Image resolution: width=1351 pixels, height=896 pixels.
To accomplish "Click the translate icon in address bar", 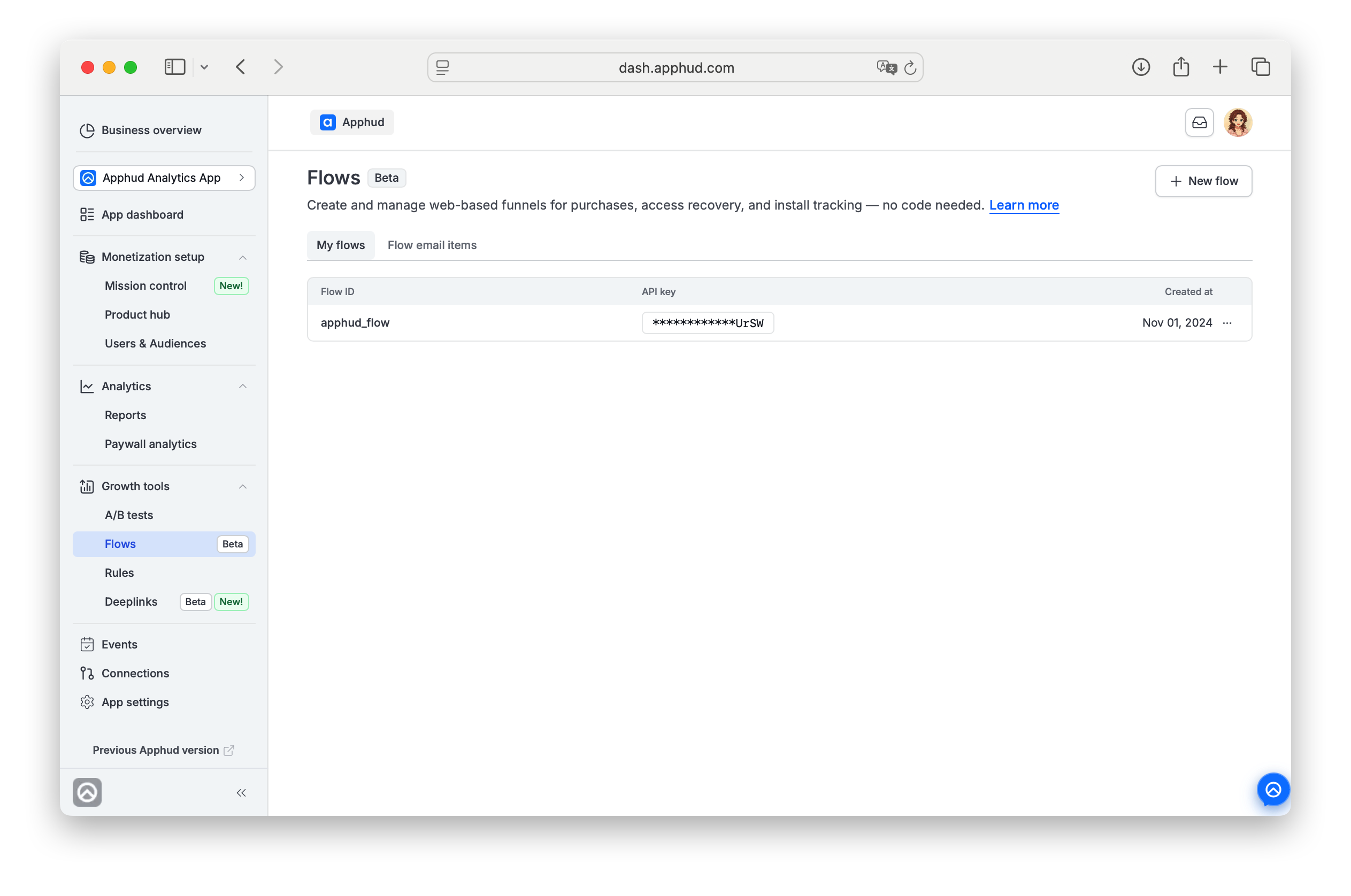I will coord(887,67).
